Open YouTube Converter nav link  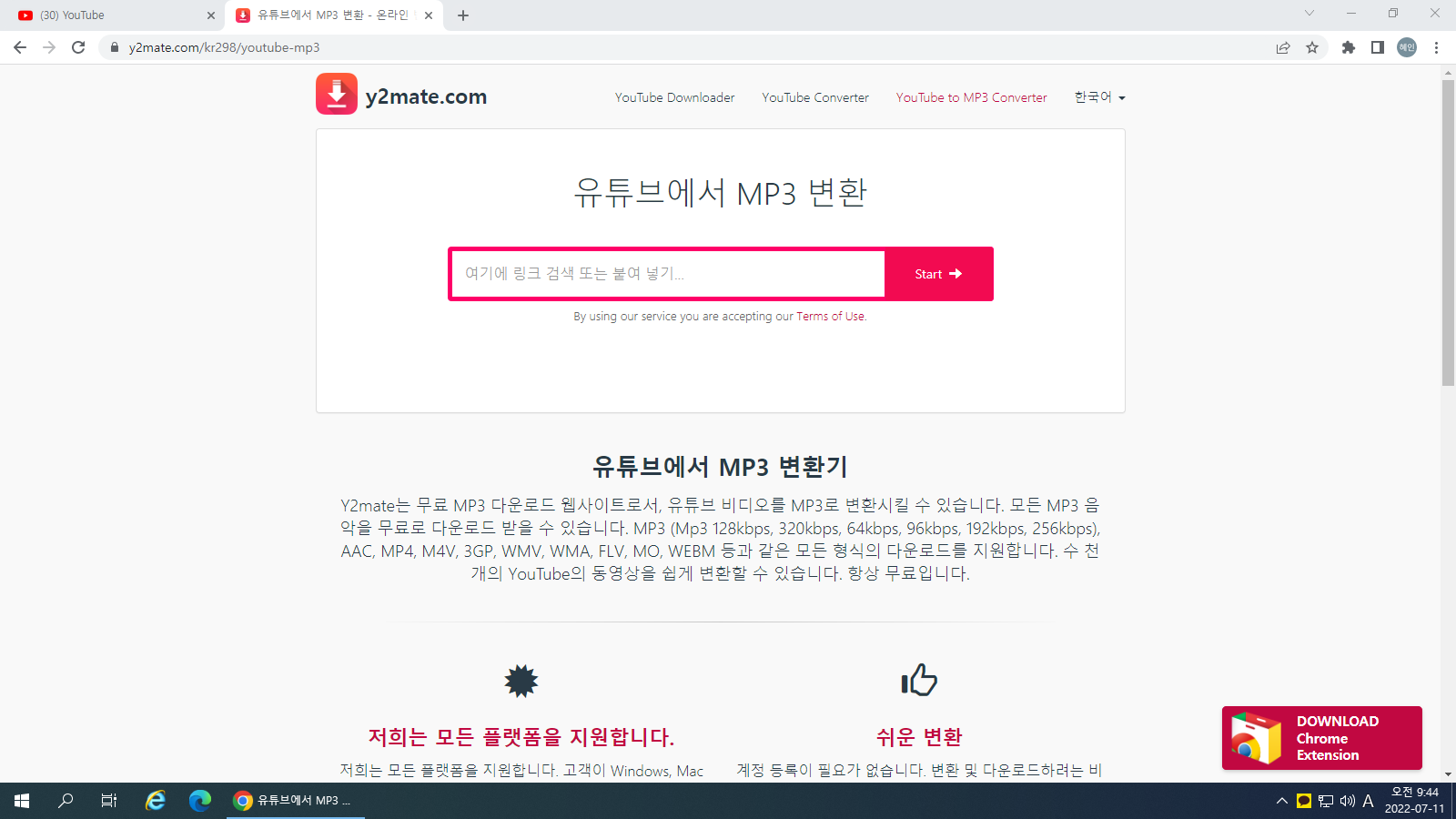(815, 97)
